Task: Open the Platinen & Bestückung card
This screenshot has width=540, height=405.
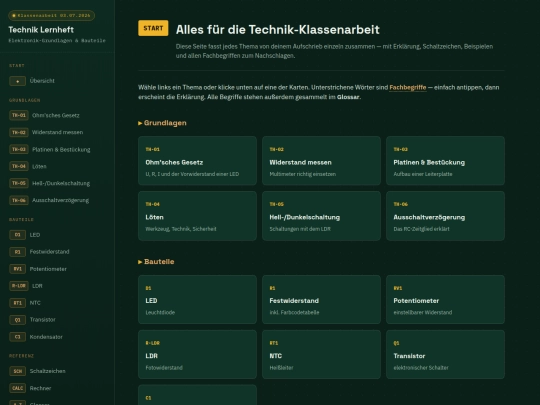Action: point(445,160)
